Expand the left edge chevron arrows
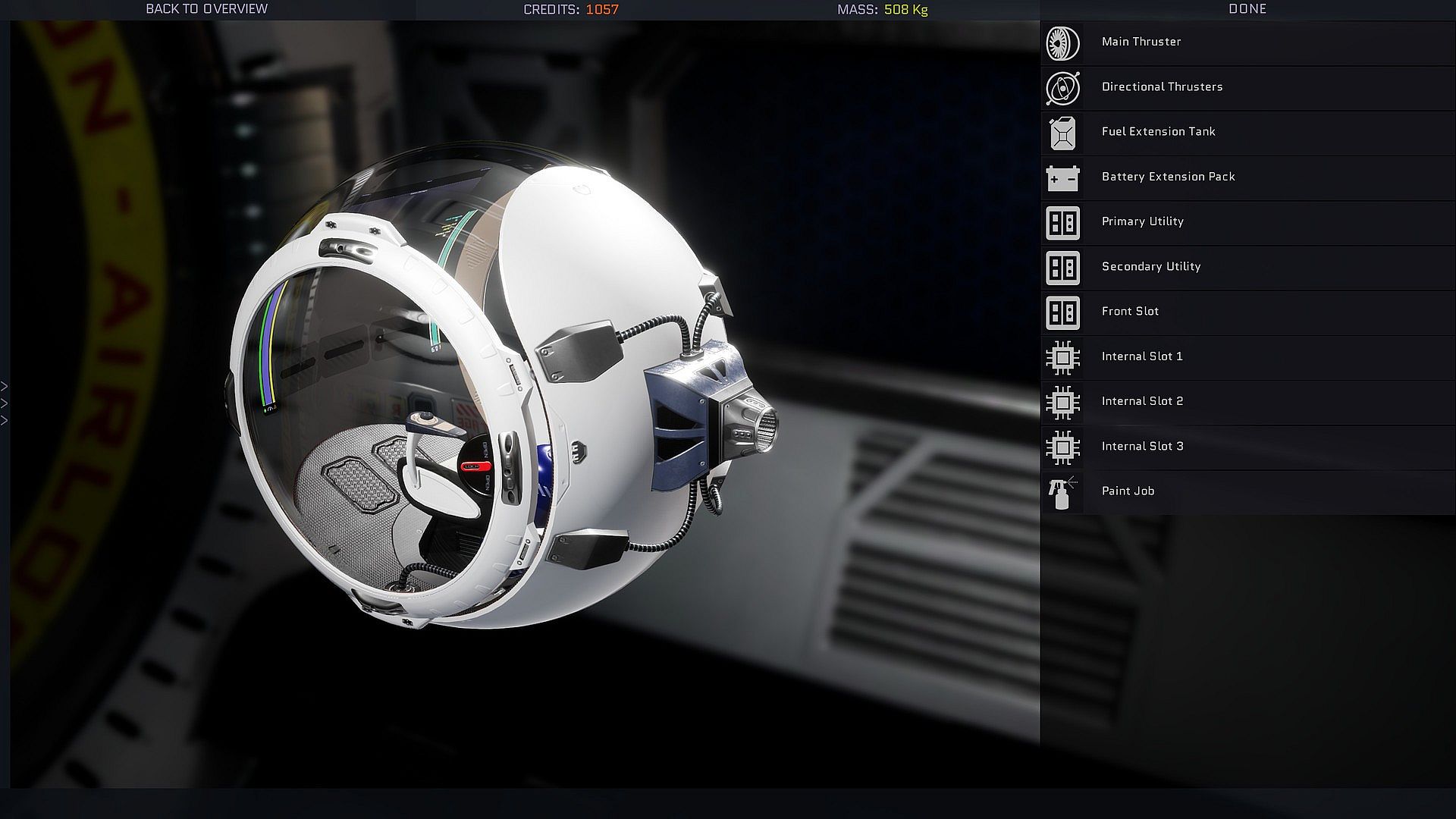 pyautogui.click(x=5, y=403)
